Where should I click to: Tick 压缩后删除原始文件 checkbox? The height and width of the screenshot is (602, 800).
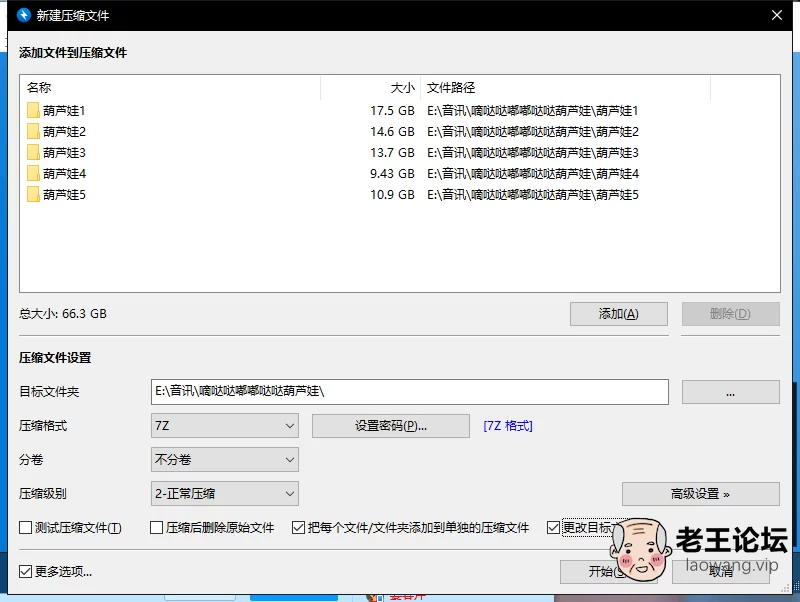[x=157, y=528]
